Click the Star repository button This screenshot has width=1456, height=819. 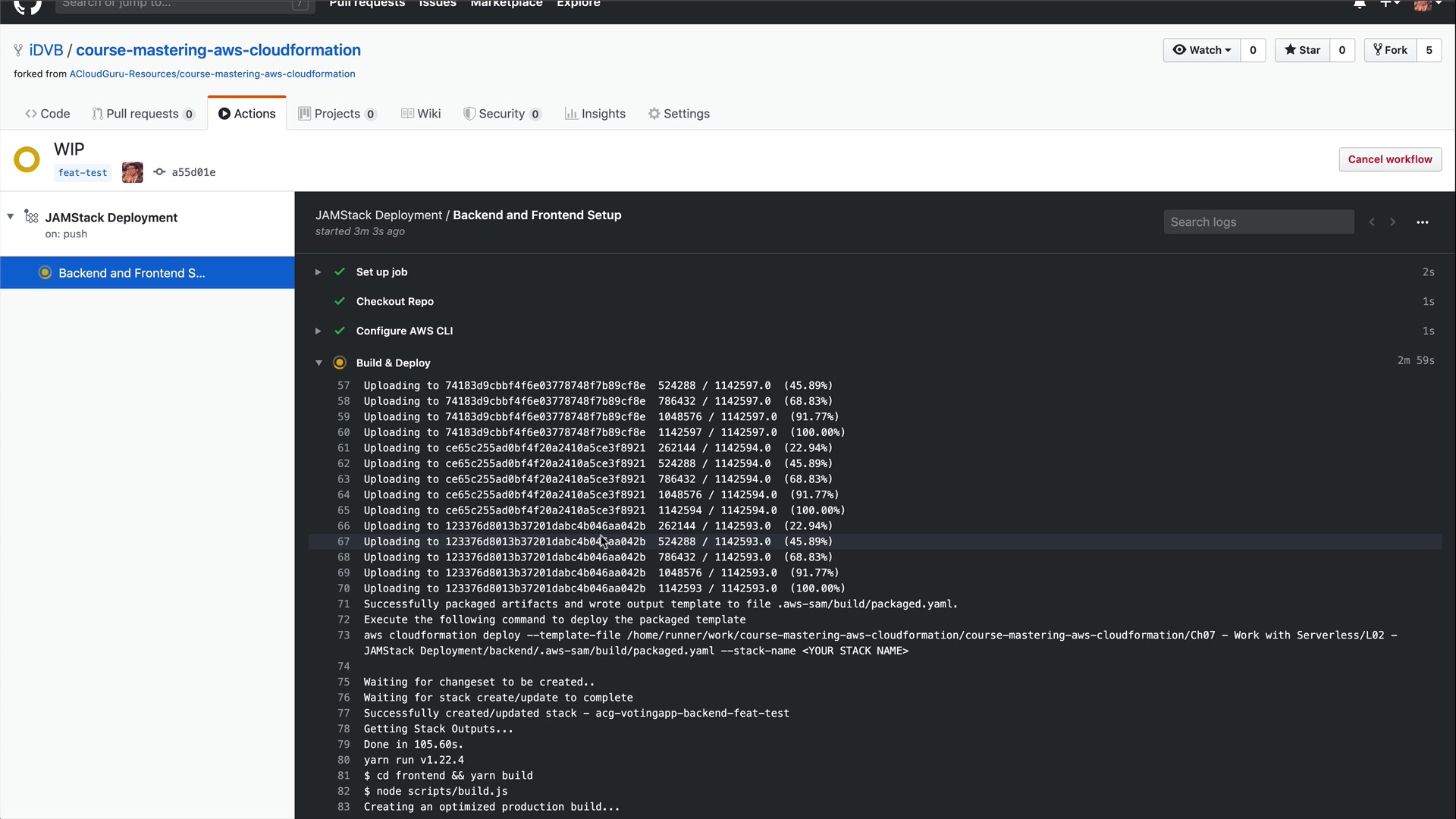(x=1302, y=50)
